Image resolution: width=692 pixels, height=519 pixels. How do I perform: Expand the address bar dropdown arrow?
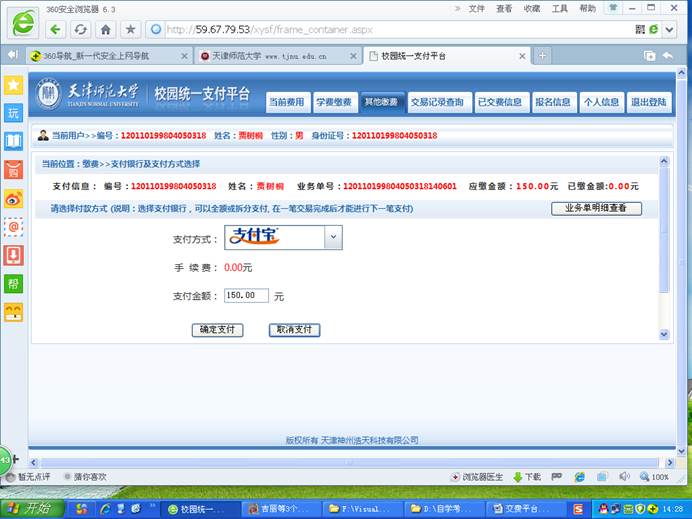[x=669, y=30]
